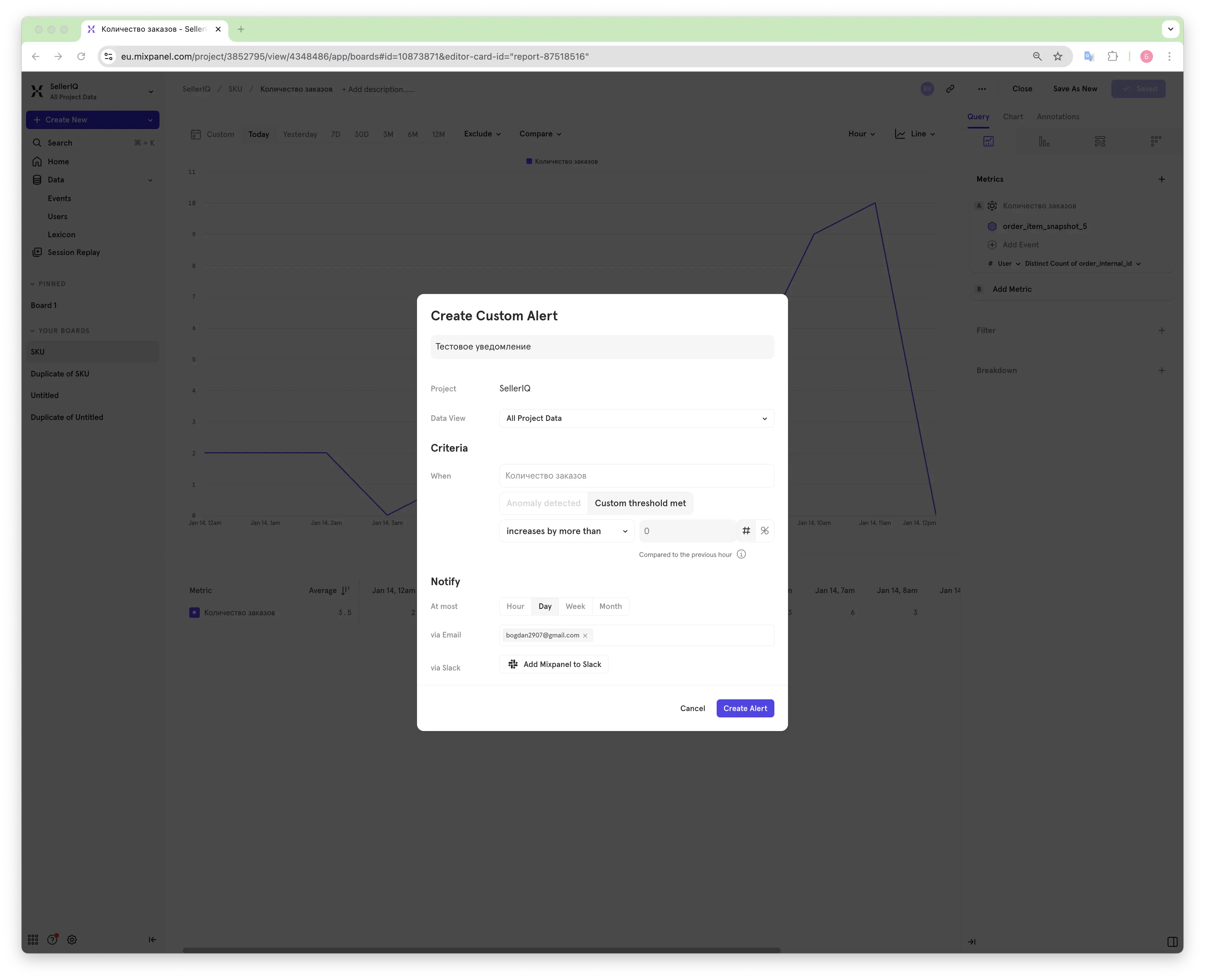Set notification frequency to Day

(x=545, y=606)
